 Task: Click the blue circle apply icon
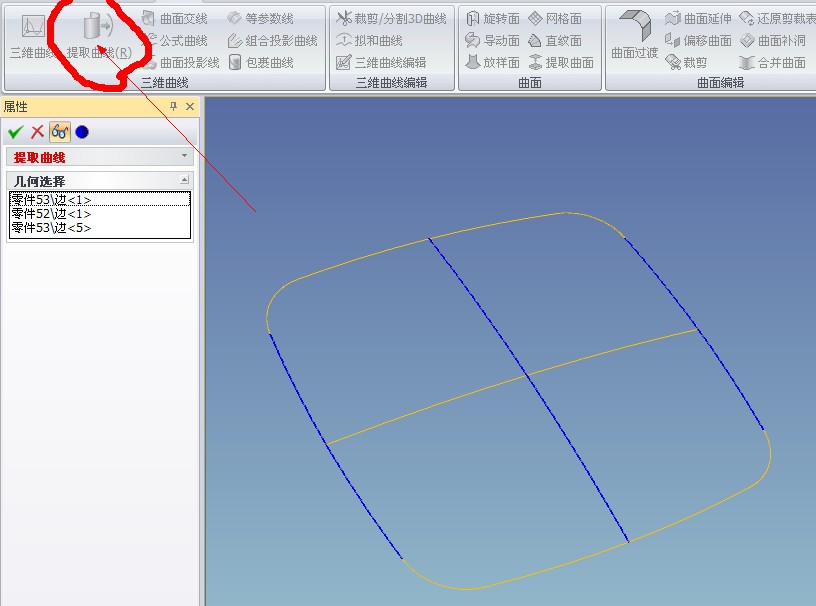pyautogui.click(x=82, y=132)
